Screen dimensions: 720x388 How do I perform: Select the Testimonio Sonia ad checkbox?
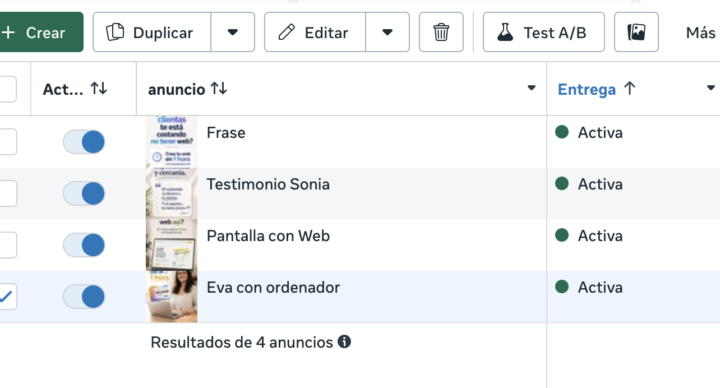click(7, 193)
